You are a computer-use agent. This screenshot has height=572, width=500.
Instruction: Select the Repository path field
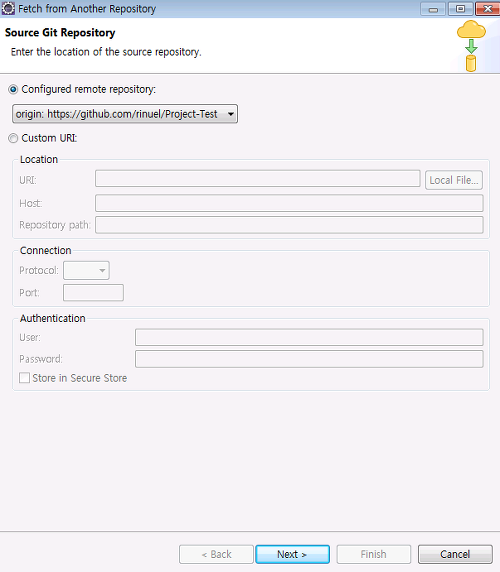[289, 225]
